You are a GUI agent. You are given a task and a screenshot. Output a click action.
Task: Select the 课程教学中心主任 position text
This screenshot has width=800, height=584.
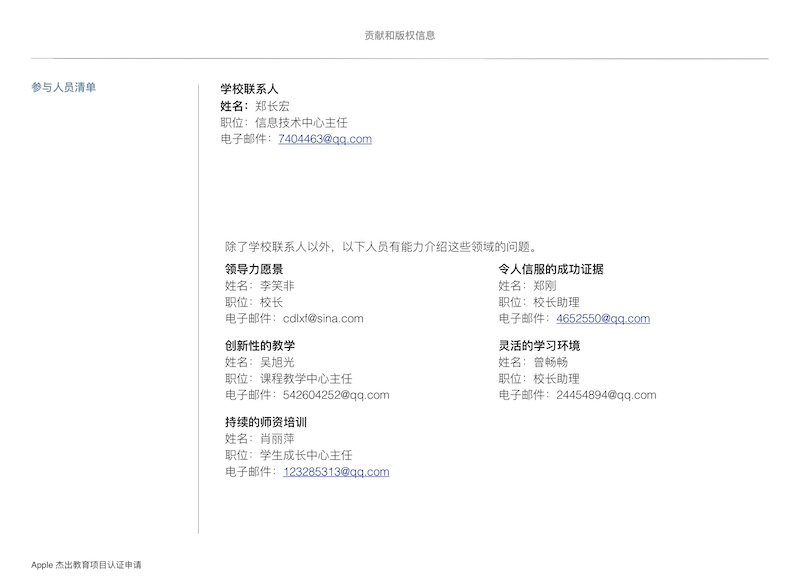click(x=306, y=379)
